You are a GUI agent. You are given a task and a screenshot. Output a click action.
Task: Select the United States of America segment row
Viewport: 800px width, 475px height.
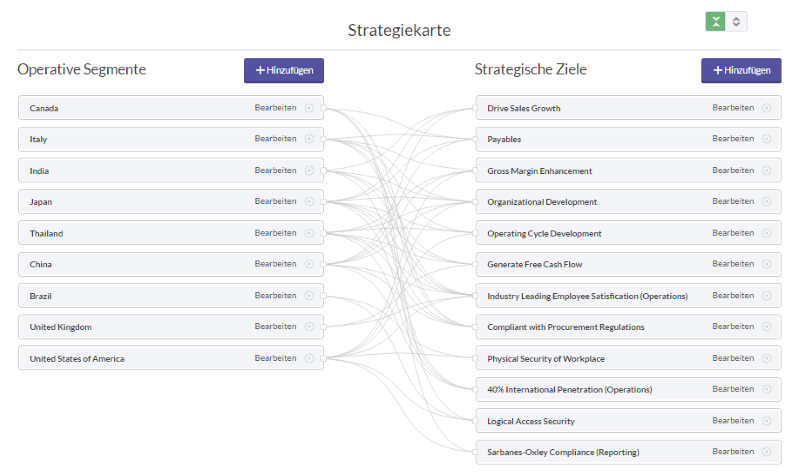171,358
